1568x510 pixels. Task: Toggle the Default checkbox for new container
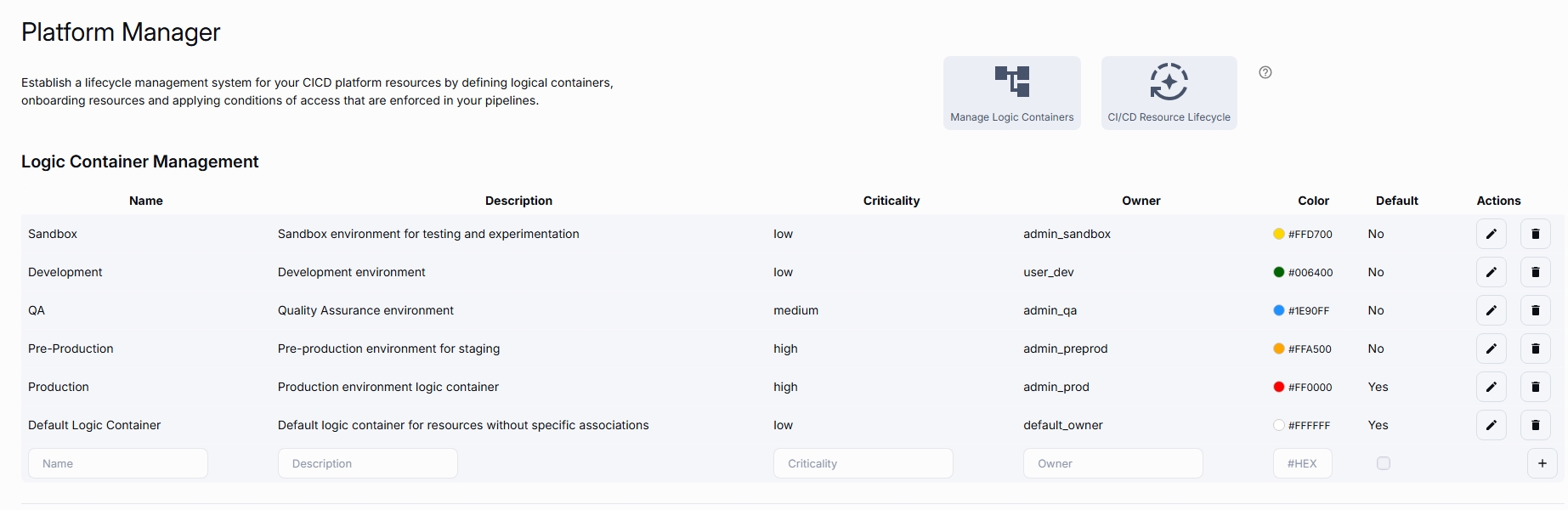(x=1384, y=463)
